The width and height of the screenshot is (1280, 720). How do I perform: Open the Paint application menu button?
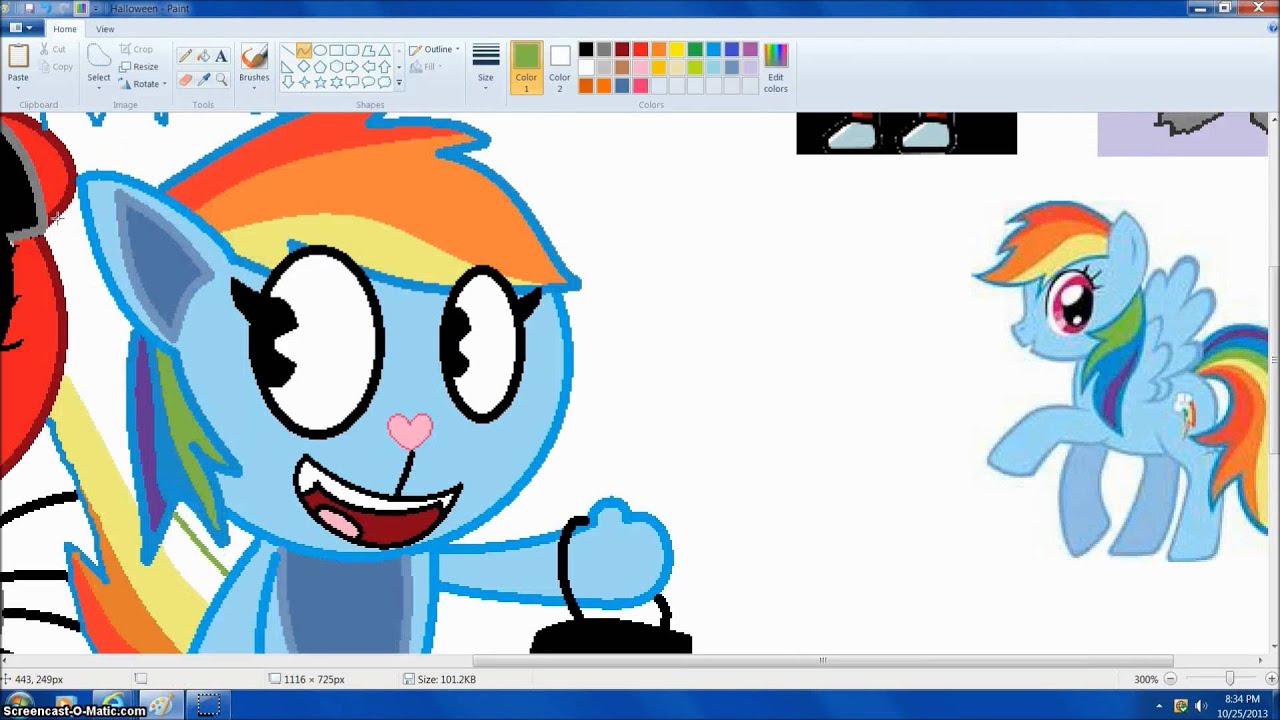(22, 29)
